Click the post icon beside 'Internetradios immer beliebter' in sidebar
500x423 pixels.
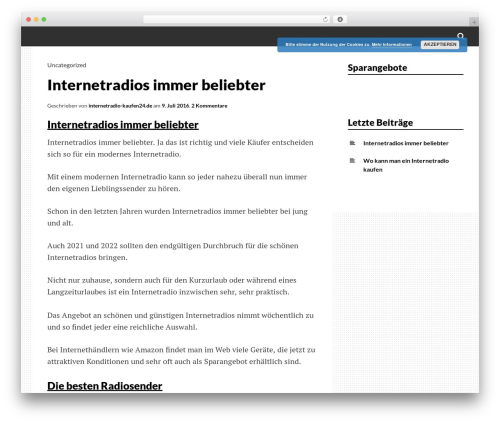[x=352, y=143]
